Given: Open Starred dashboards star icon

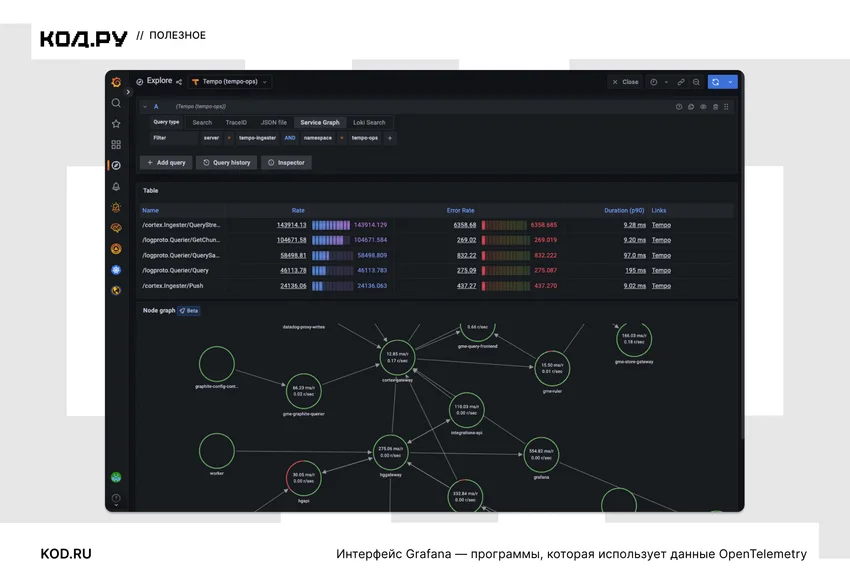Looking at the screenshot, I should coord(116,124).
